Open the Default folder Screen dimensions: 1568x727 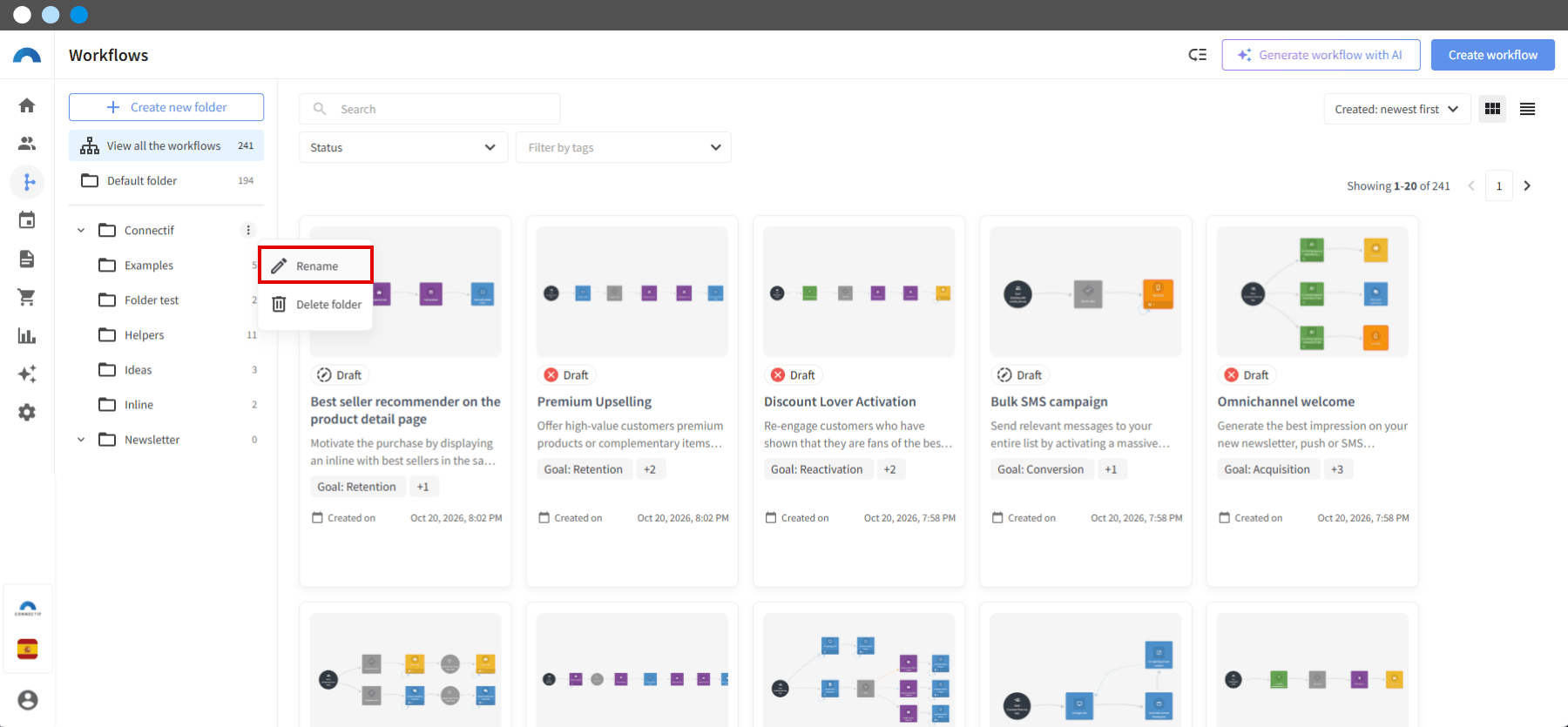coord(166,180)
